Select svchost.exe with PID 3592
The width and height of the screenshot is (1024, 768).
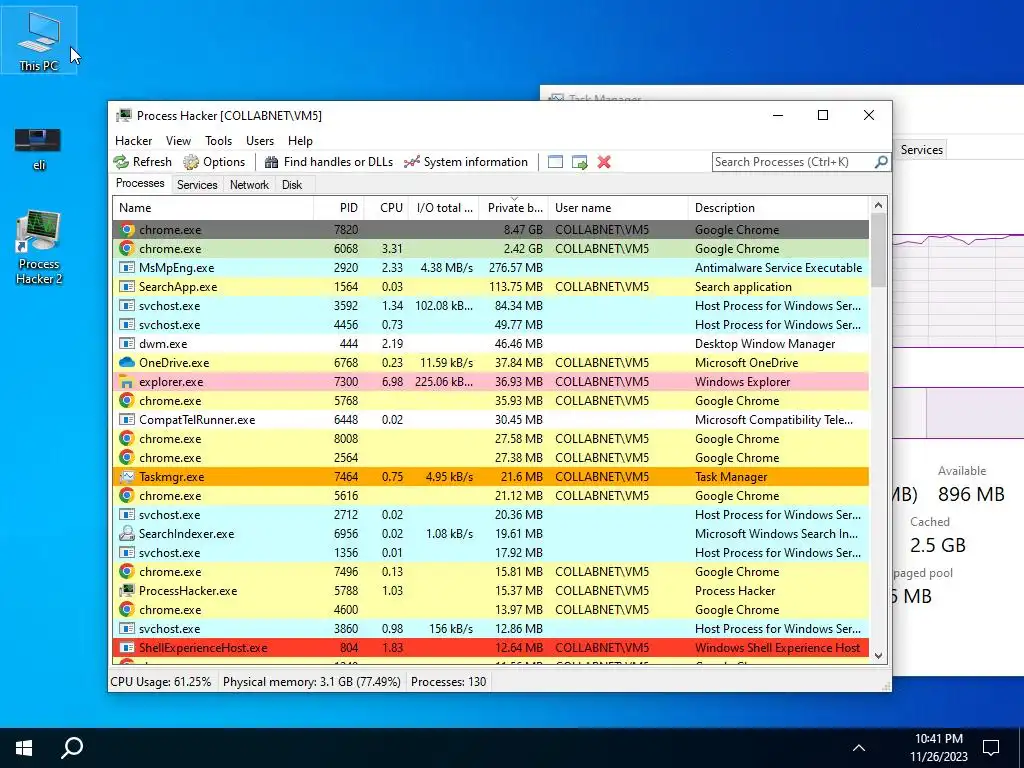point(491,306)
